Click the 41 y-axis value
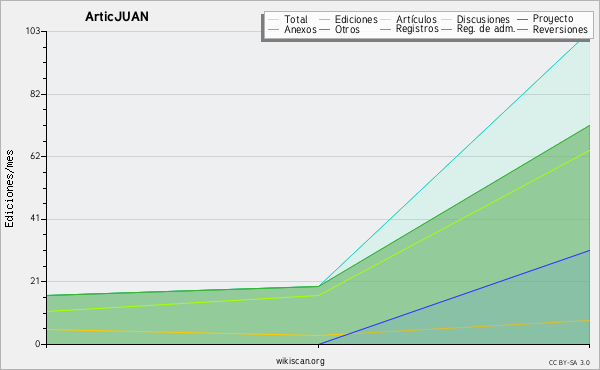 35,219
